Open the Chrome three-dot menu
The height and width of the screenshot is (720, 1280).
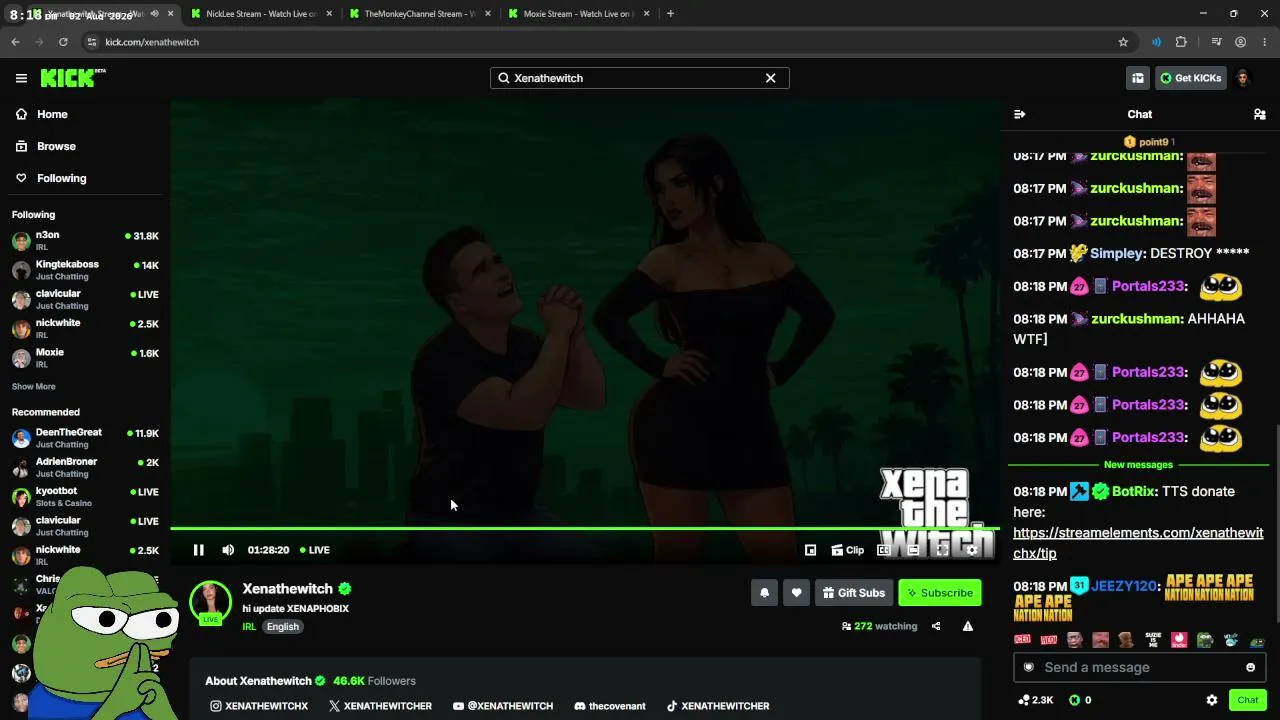1264,42
